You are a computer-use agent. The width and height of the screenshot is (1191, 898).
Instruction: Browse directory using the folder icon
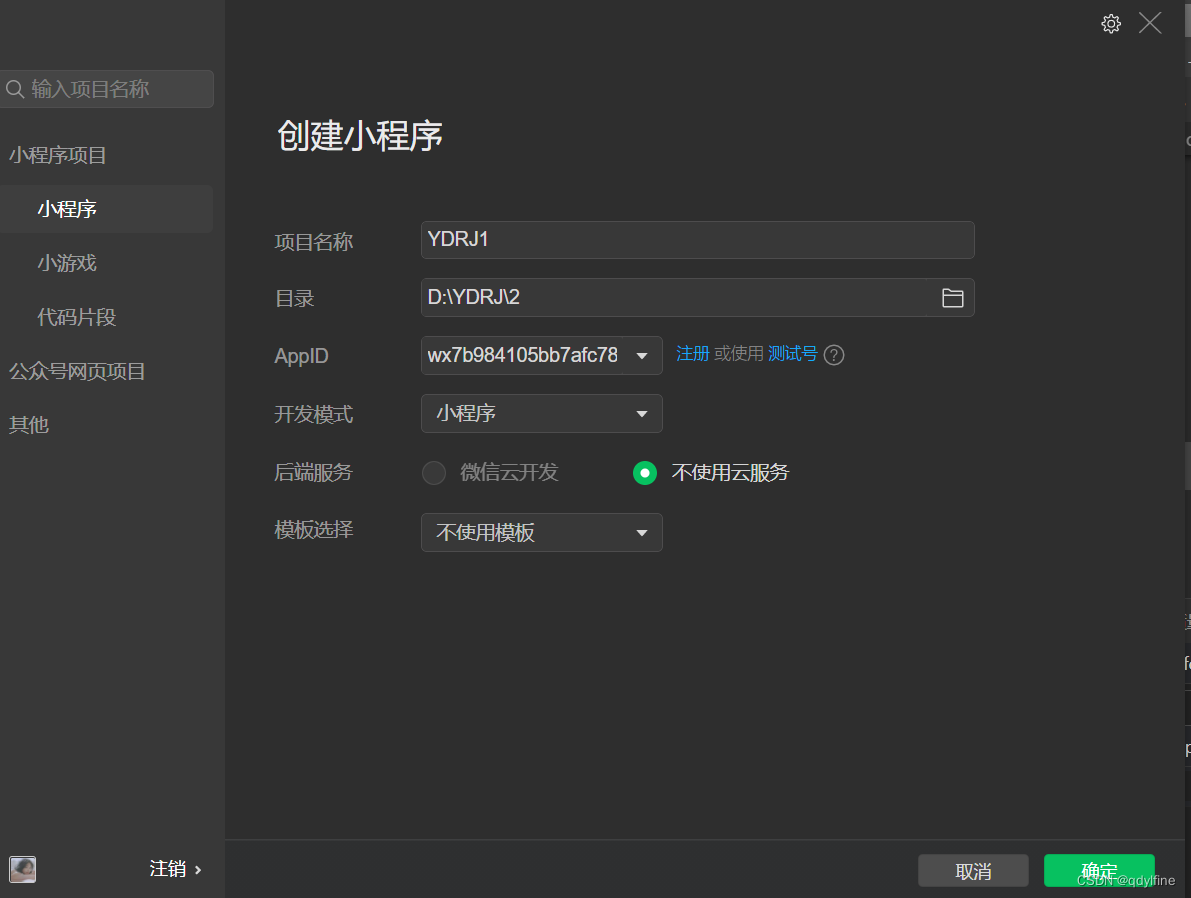(952, 297)
